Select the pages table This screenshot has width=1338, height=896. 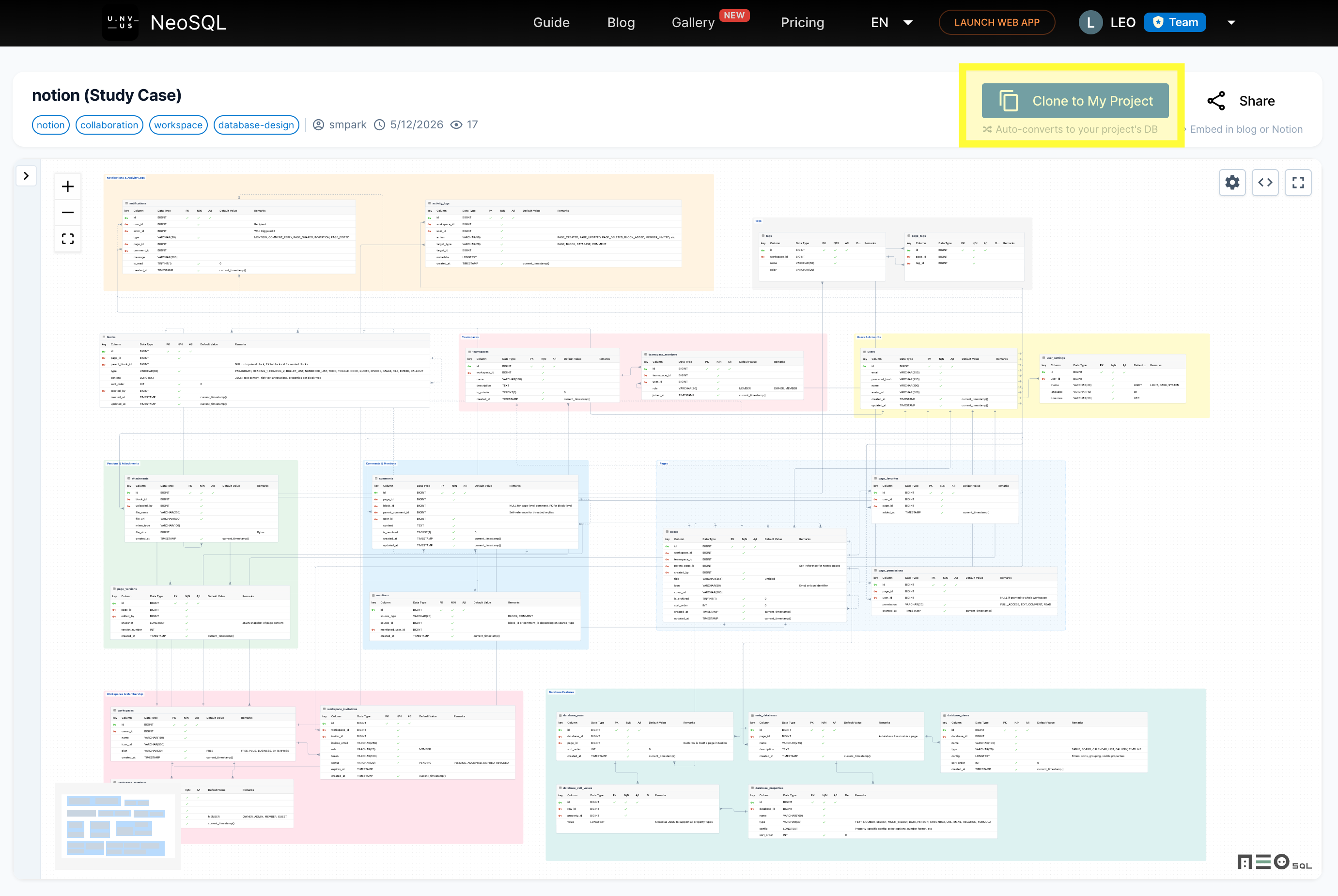tap(754, 575)
